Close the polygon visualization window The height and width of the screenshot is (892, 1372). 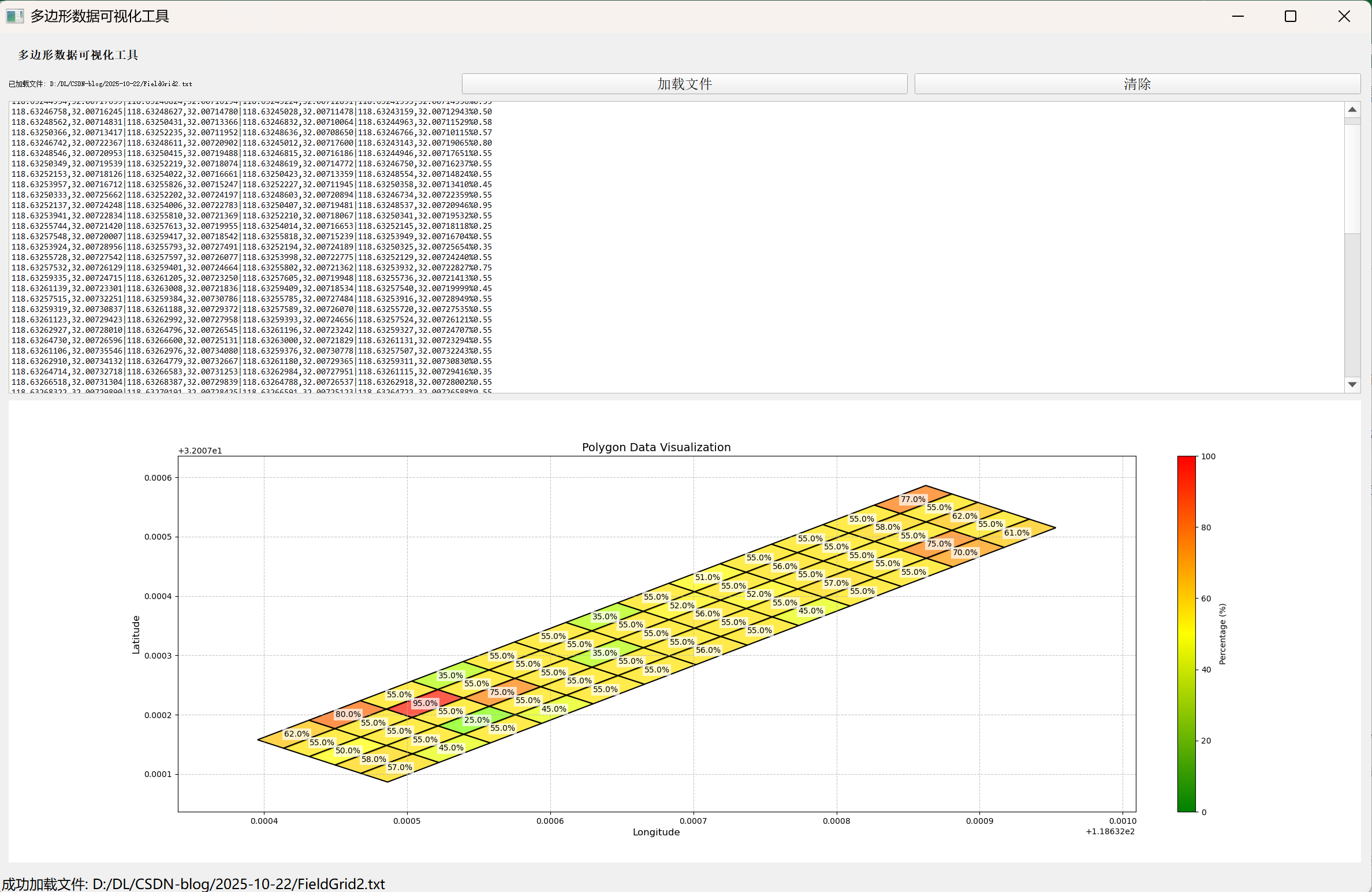click(1344, 16)
